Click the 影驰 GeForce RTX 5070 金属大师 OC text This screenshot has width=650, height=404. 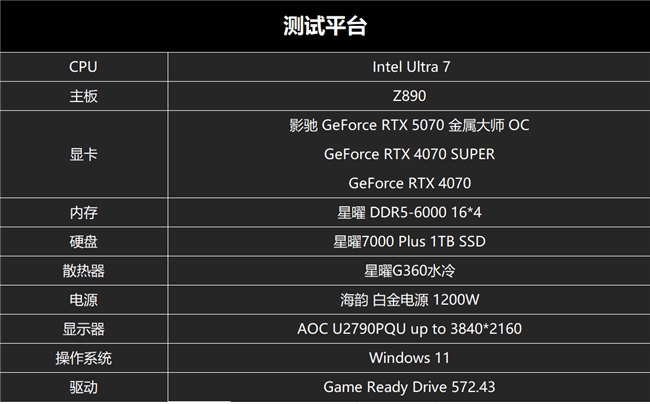pyautogui.click(x=409, y=126)
